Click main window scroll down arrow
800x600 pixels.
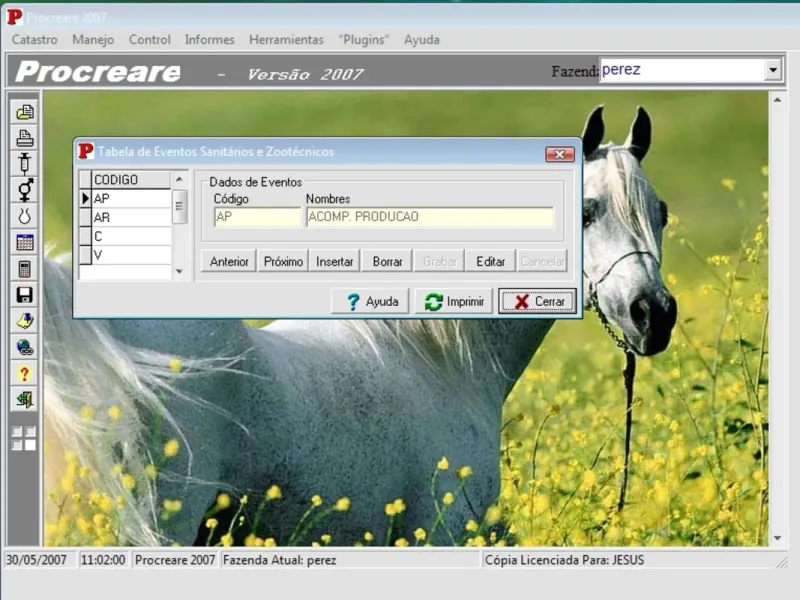[777, 538]
